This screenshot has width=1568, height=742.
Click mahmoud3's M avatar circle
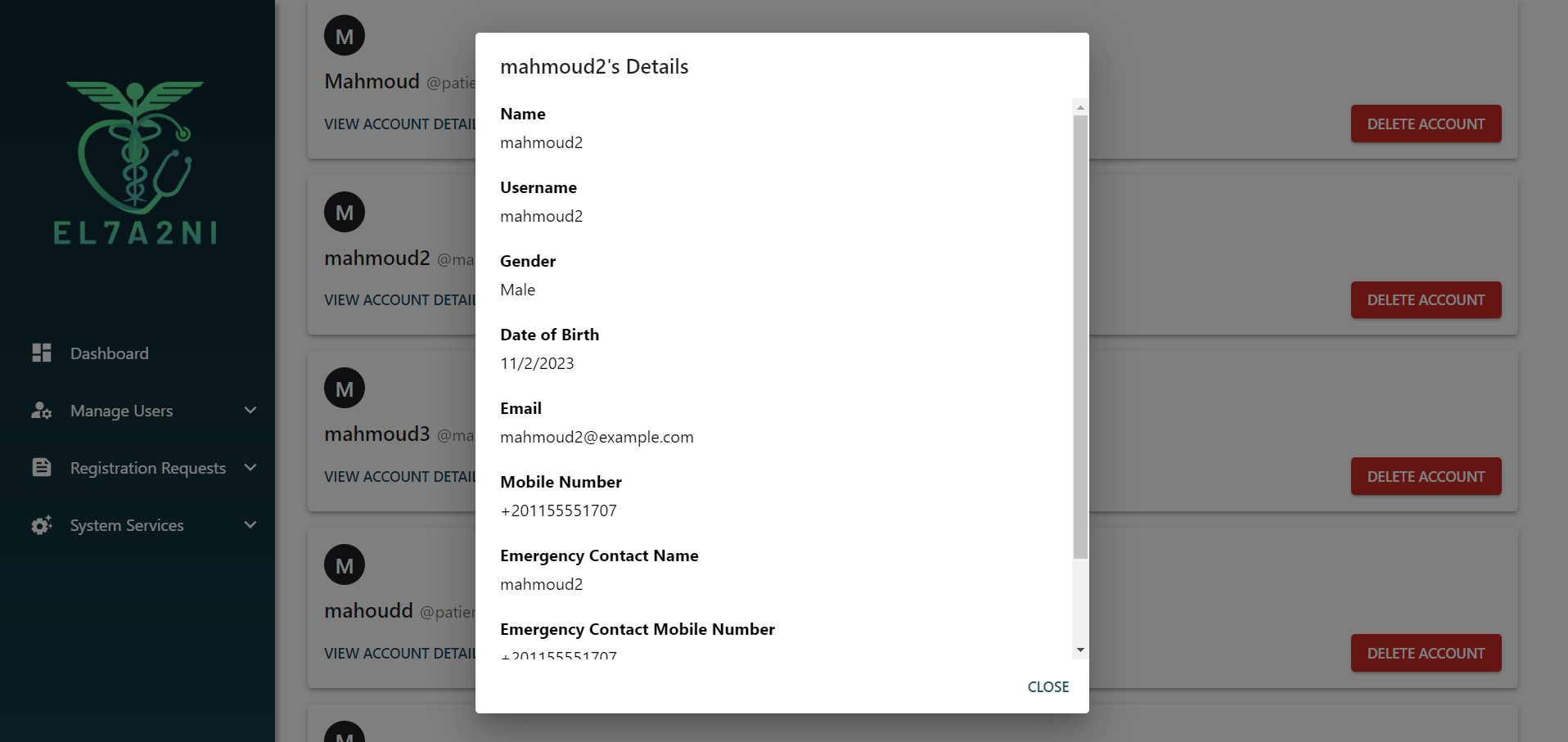[345, 389]
